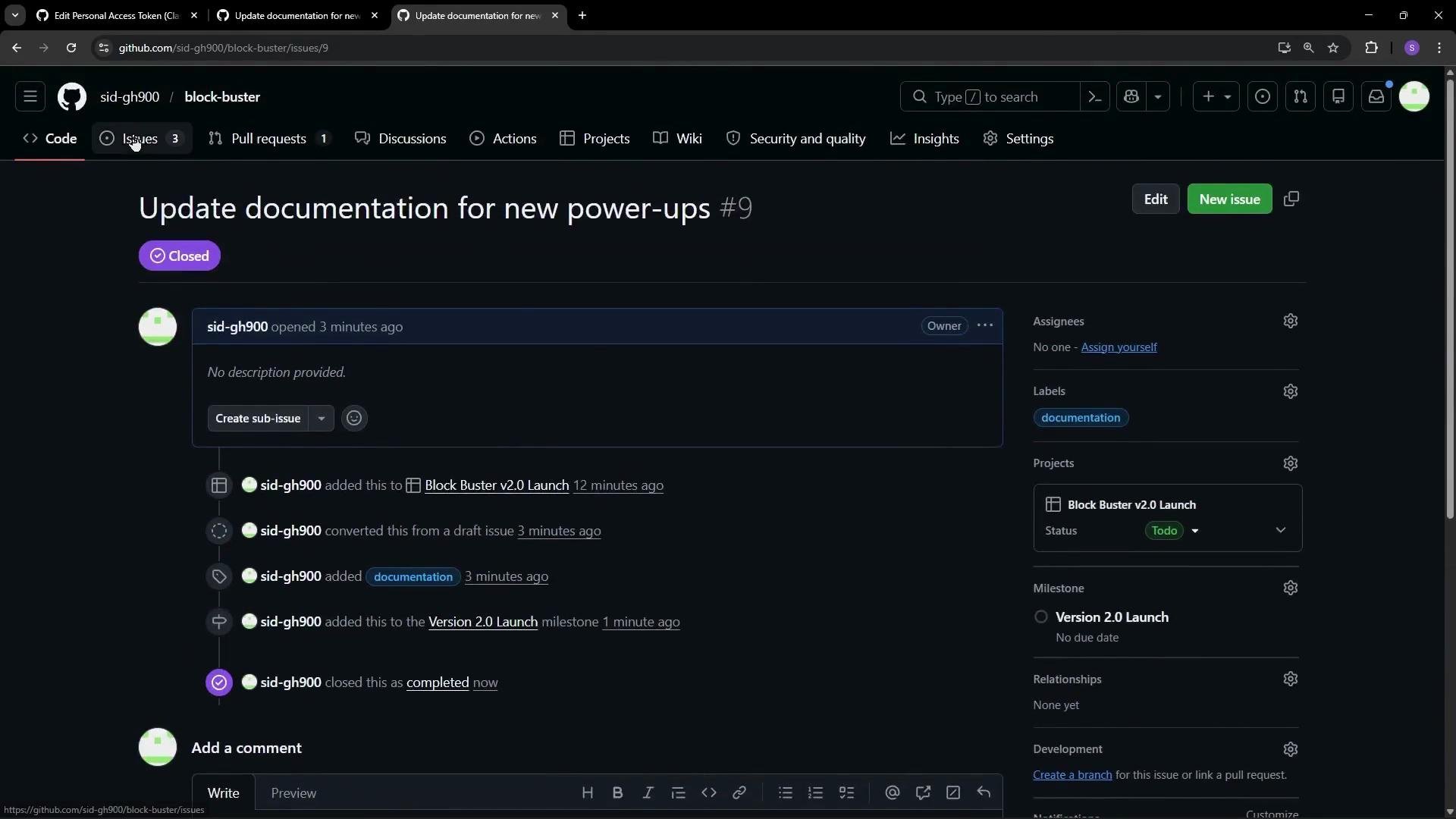This screenshot has height=819, width=1456.
Task: Edit Labels with the gear icon
Action: point(1291,391)
